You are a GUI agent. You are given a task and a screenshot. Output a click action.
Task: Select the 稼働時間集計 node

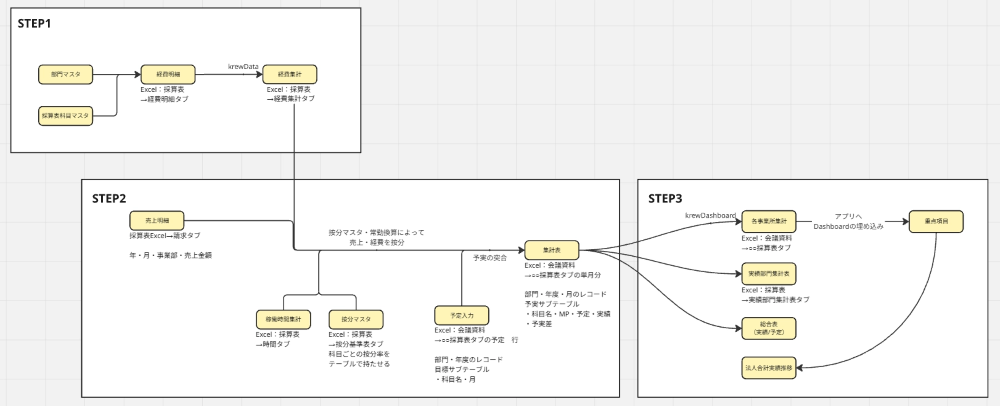coord(283,319)
